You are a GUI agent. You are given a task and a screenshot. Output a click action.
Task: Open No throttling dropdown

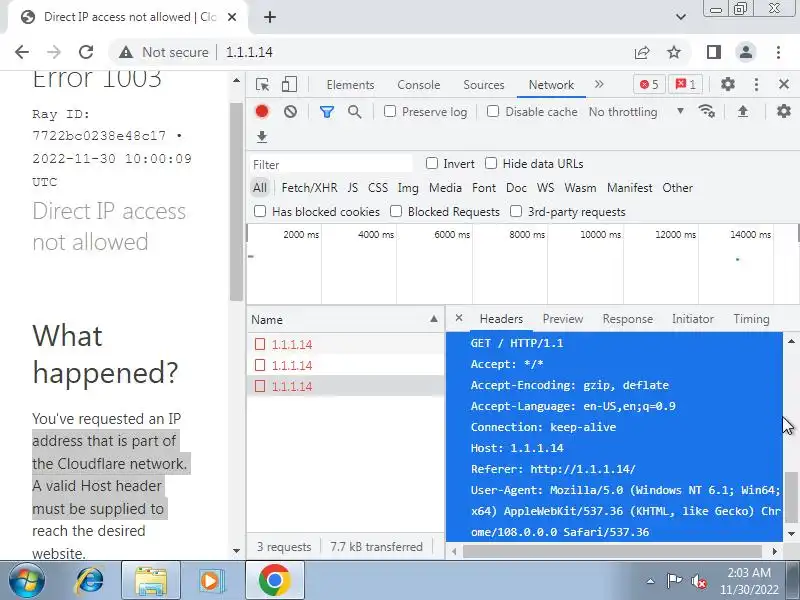tap(636, 112)
